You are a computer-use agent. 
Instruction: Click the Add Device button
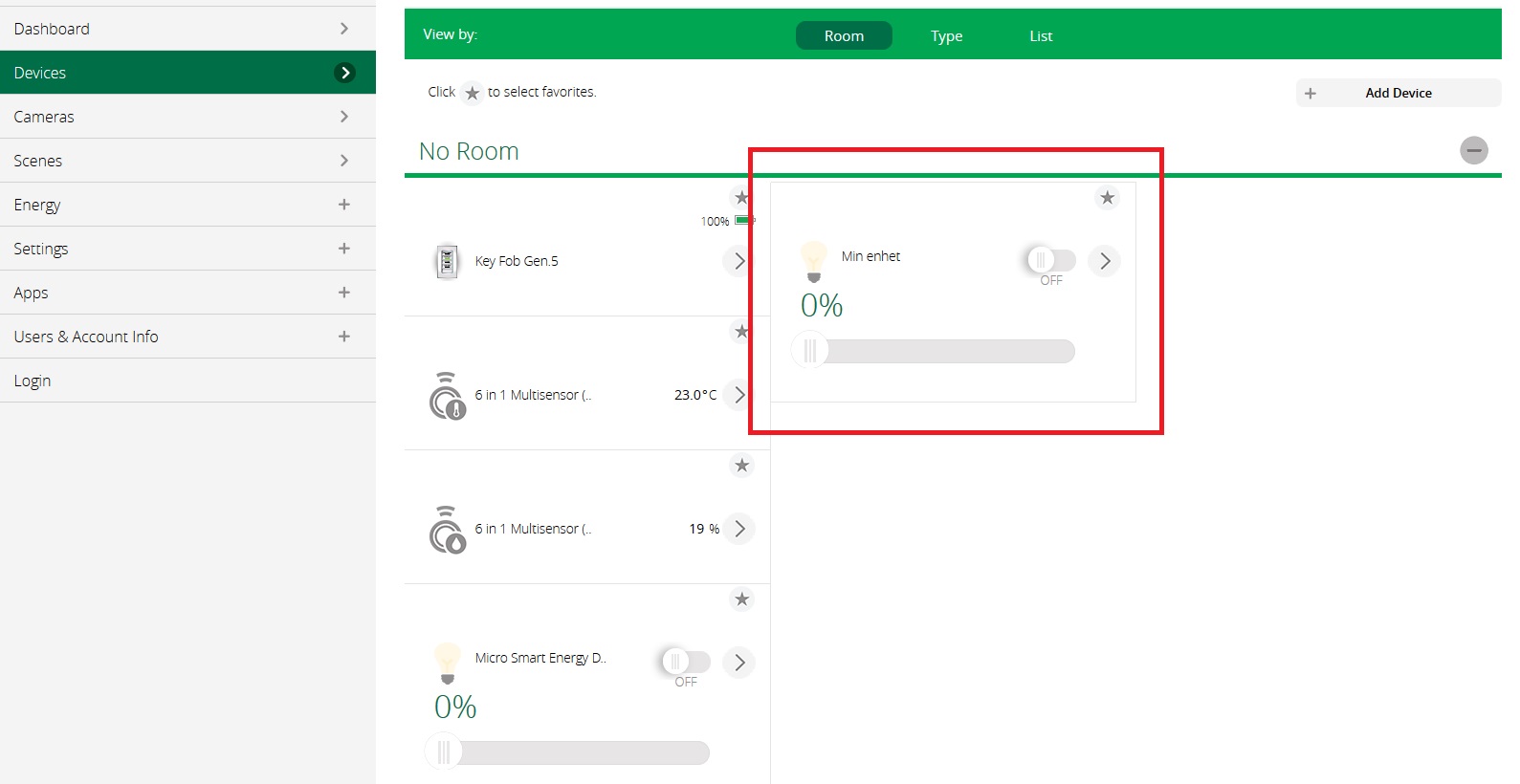point(1399,93)
